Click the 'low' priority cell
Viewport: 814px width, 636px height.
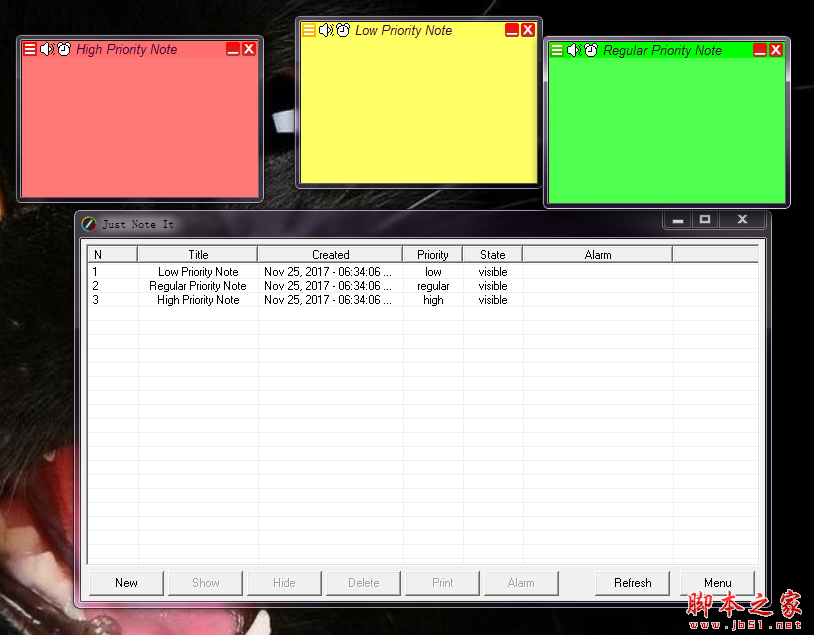coord(433,272)
